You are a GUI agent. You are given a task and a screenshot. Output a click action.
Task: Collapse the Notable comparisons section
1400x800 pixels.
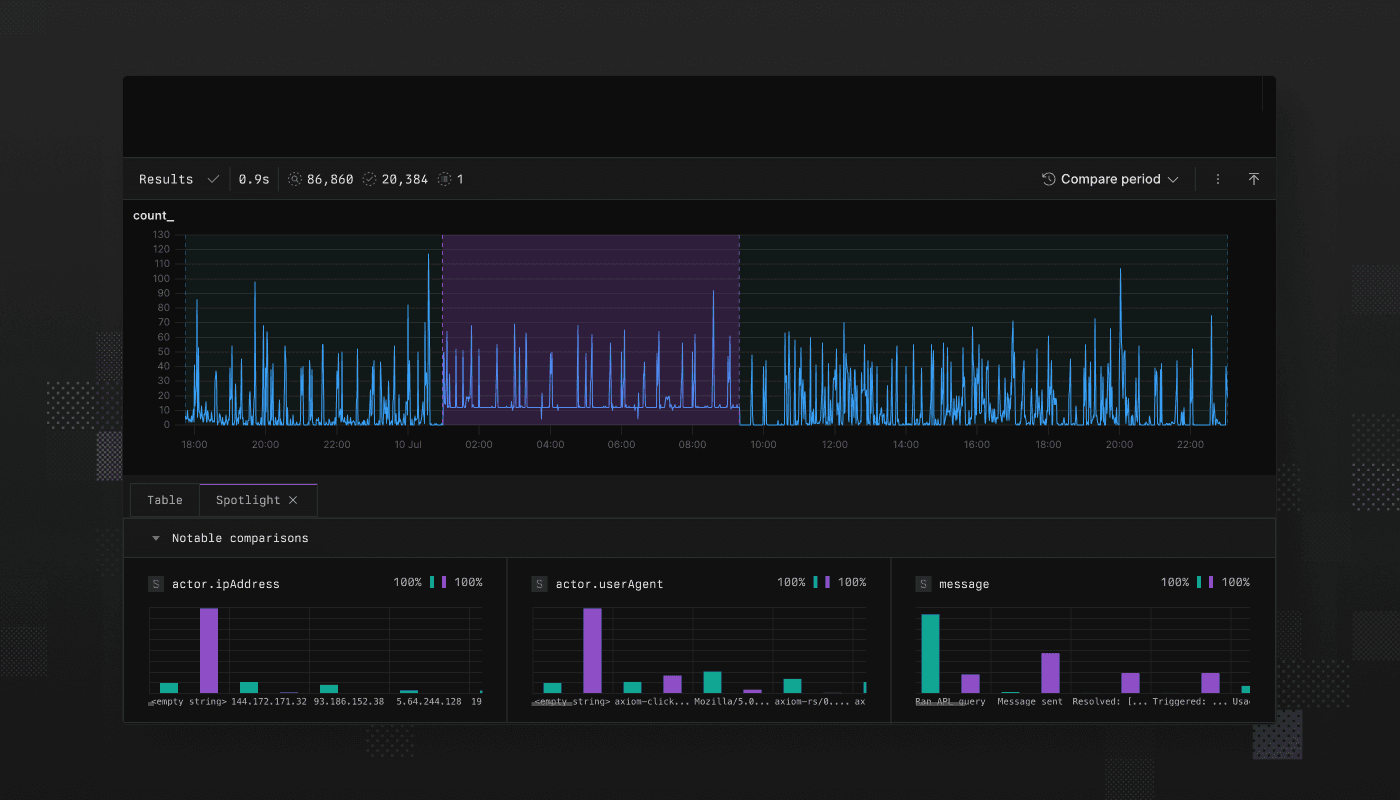pos(155,537)
